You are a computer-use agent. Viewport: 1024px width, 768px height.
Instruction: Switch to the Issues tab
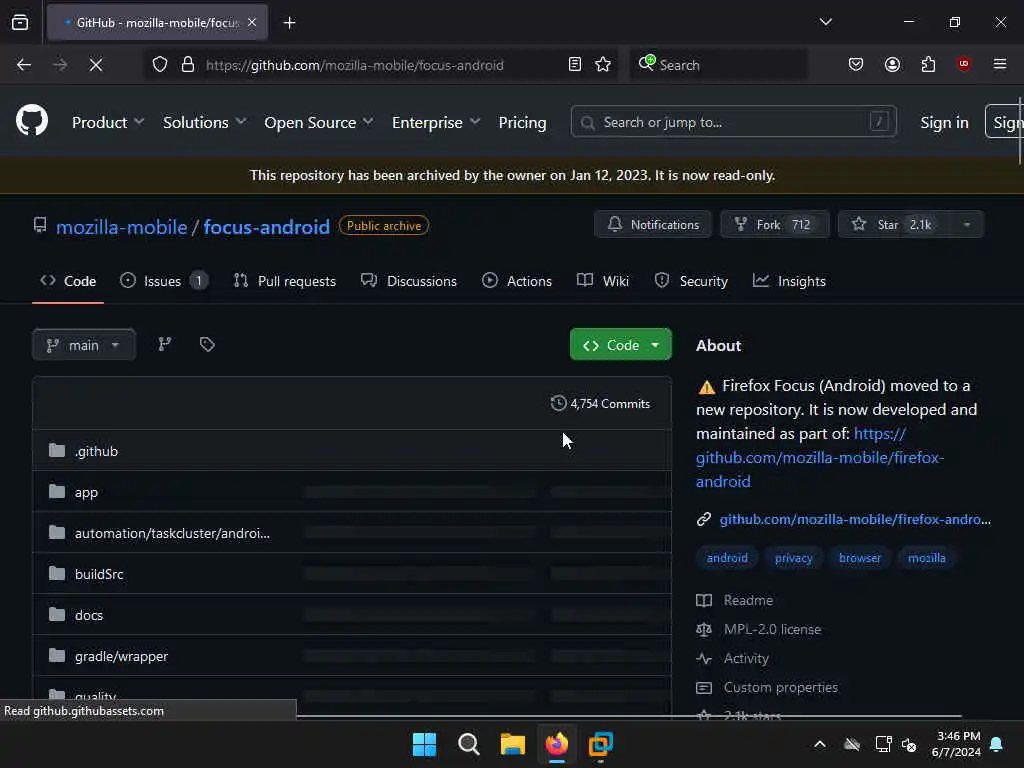tap(163, 281)
